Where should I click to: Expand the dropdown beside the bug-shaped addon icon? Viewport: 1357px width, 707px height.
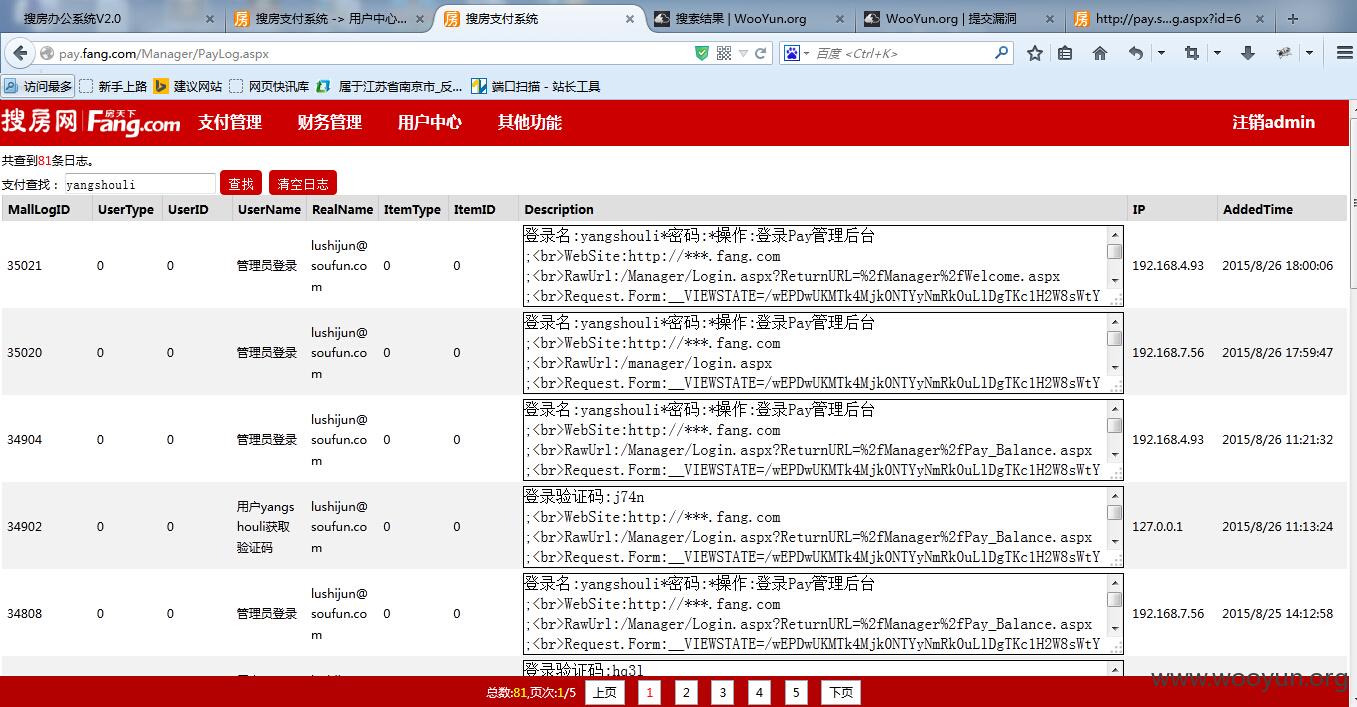(1309, 53)
